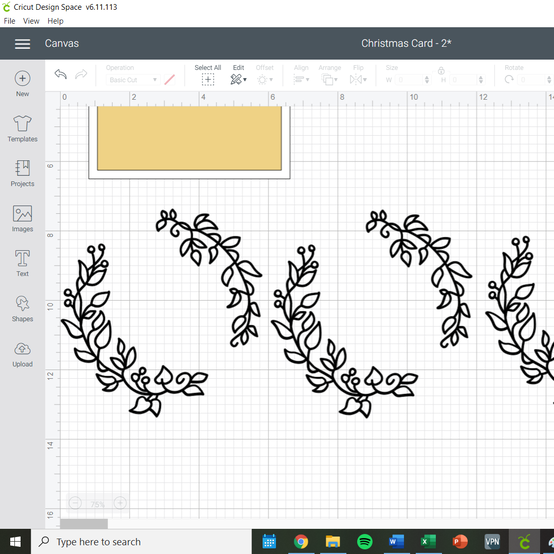Zoom out with the minus button

pos(75,502)
